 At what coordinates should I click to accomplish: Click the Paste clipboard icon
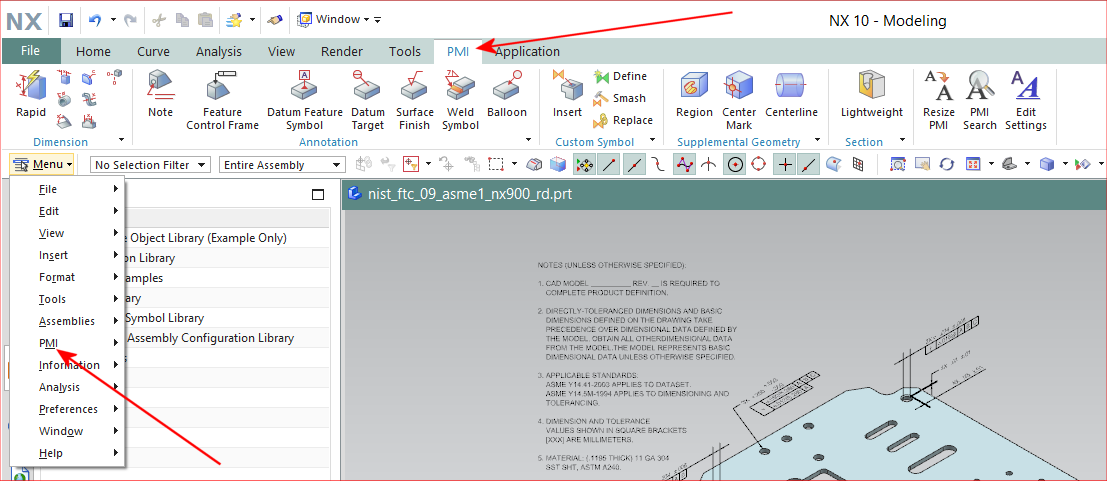205,20
